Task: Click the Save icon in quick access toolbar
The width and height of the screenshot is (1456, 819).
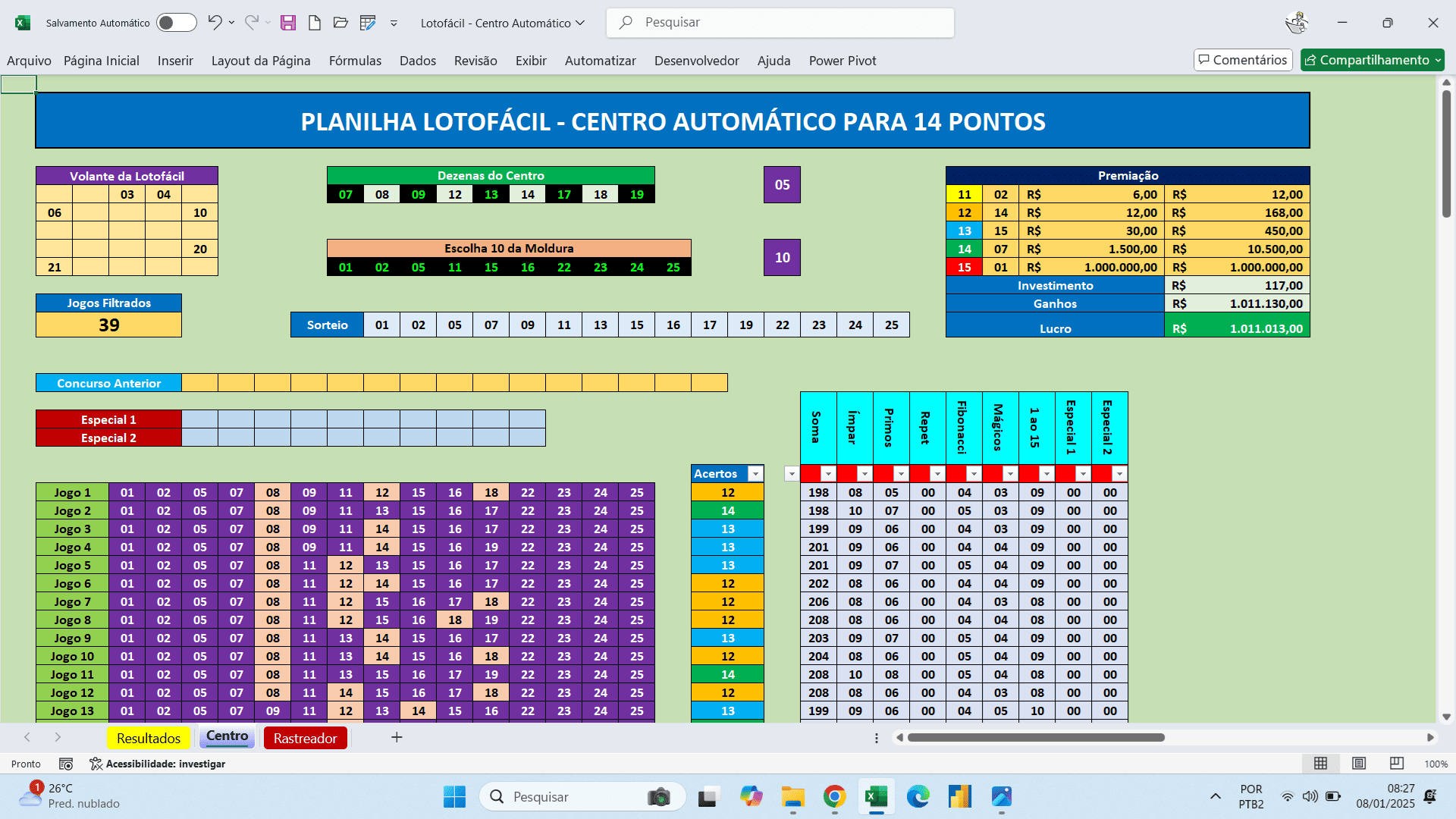Action: (287, 23)
